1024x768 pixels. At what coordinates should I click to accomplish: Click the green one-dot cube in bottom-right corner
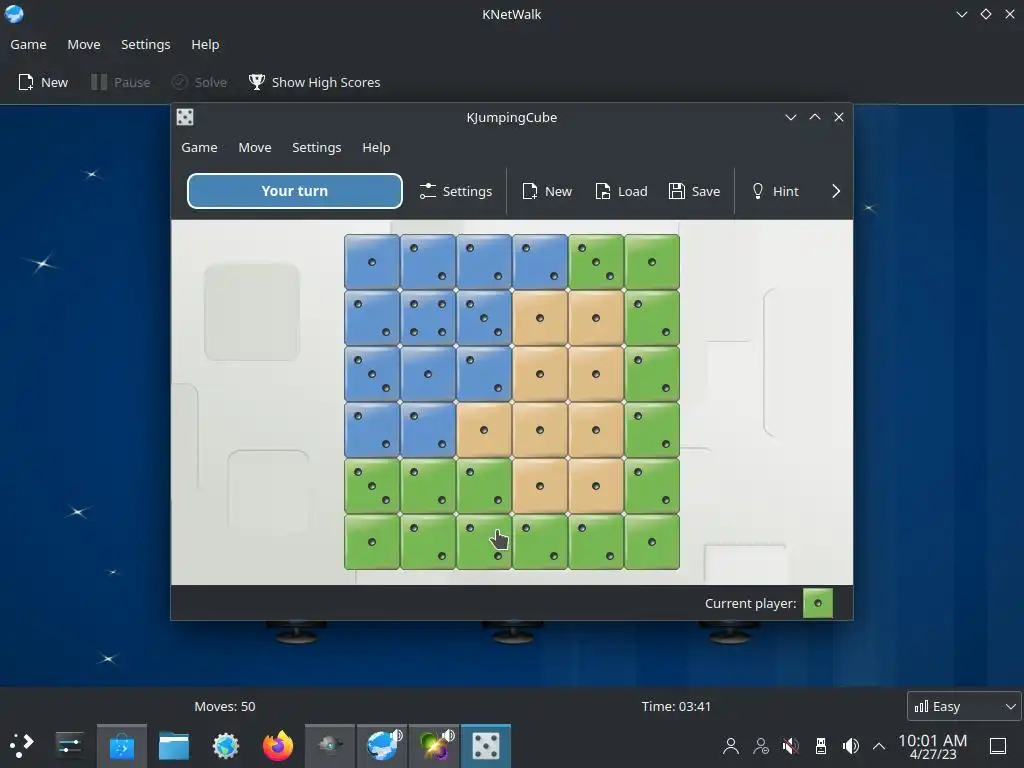click(x=652, y=542)
